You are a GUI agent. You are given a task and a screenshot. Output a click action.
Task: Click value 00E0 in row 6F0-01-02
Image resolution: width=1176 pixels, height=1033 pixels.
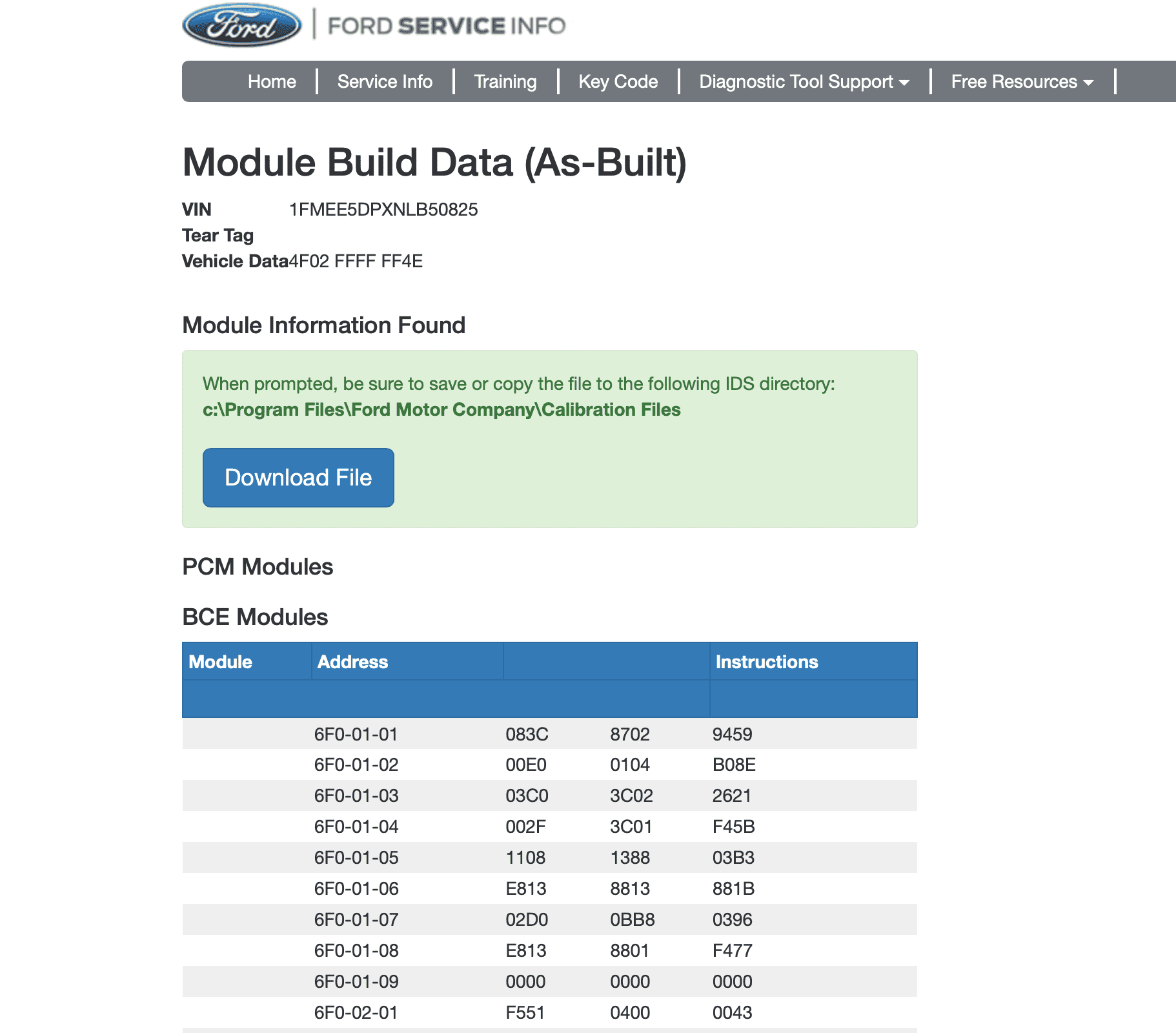(526, 765)
